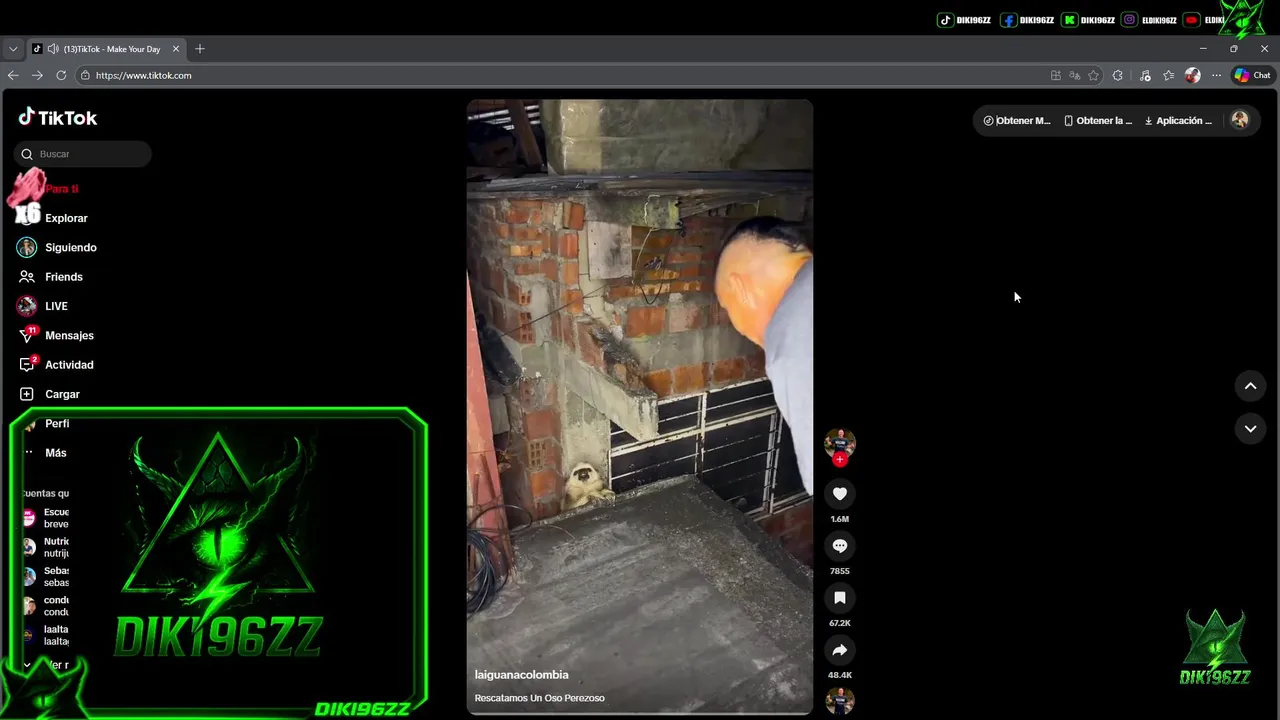Click the Actividad chat icon with badge
This screenshot has width=1280, height=720.
tap(27, 365)
